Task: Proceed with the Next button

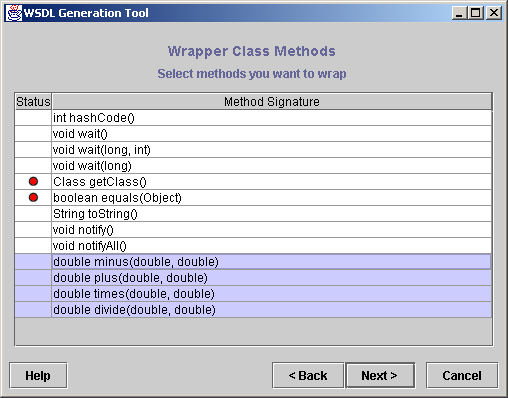Action: coord(380,376)
